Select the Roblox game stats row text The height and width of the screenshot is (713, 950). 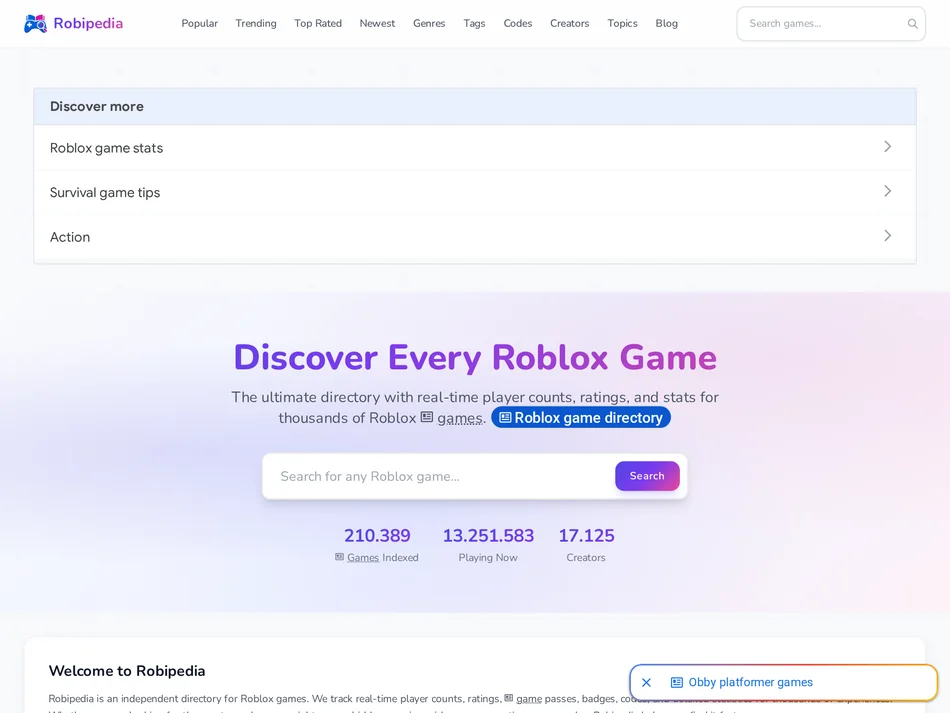tap(106, 148)
